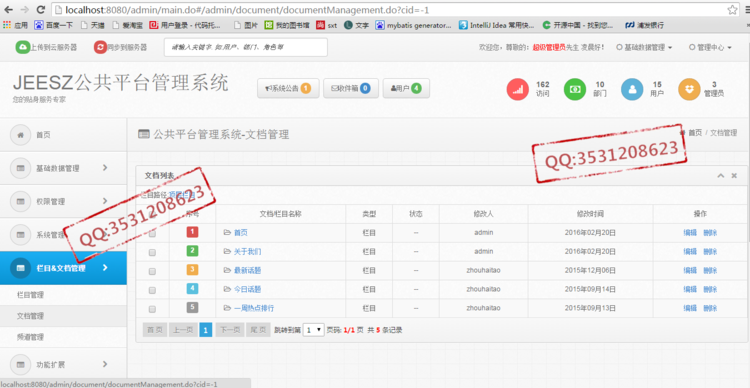Click the home icon beside 首页 in sidebar
Screen dimensions: 750x388
pyautogui.click(x=21, y=135)
